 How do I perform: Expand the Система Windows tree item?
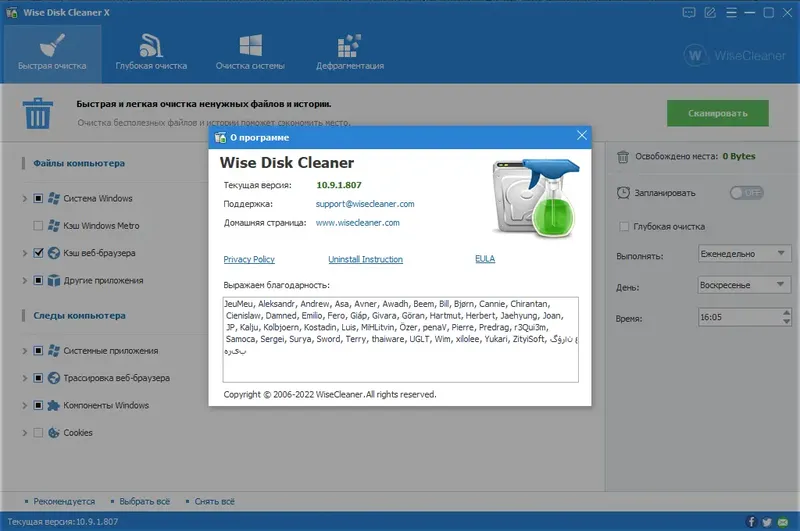pyautogui.click(x=24, y=198)
